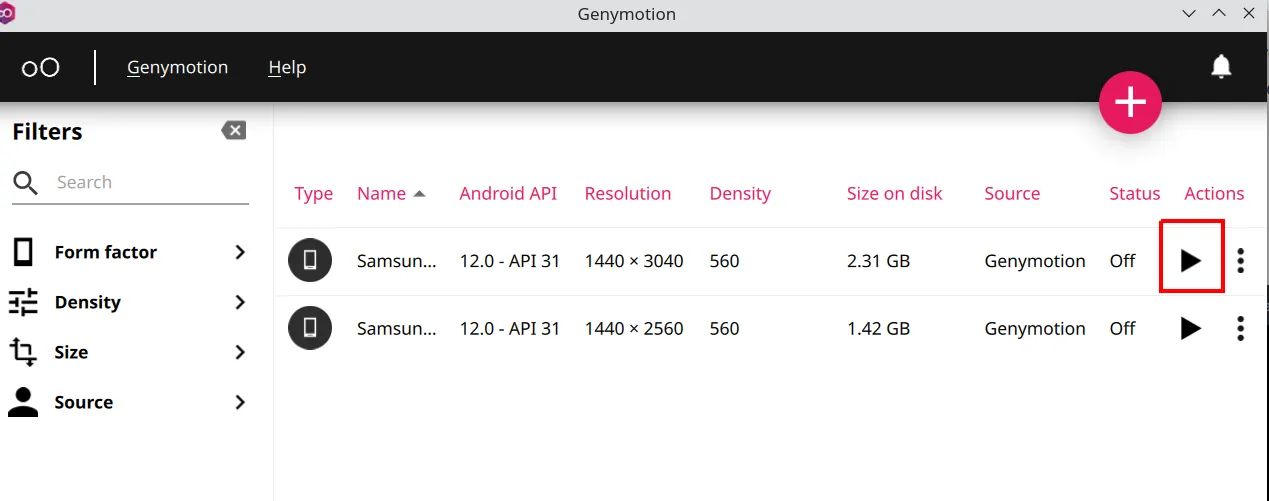Viewport: 1269px width, 501px height.
Task: Open the Help menu
Action: [287, 67]
